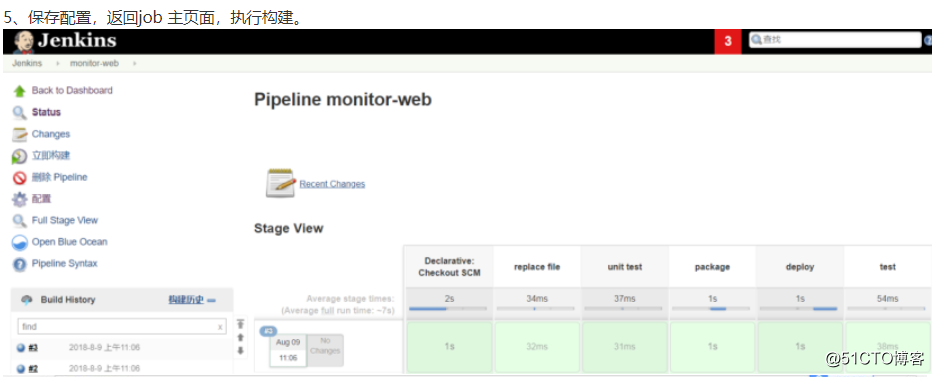Open 配置 configuration page
Screen dimensions: 934x377
click(42, 198)
